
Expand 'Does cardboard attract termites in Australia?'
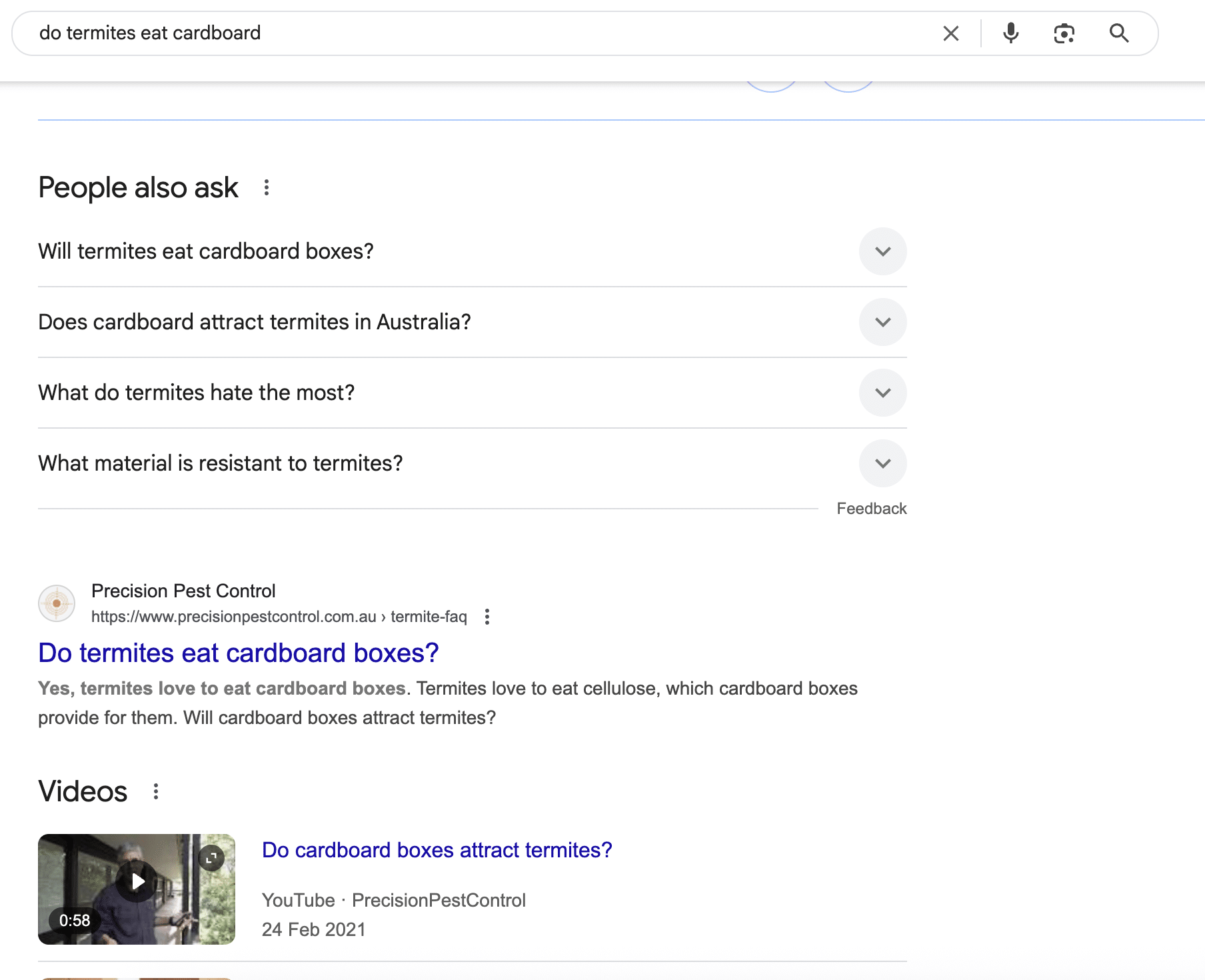click(x=882, y=322)
